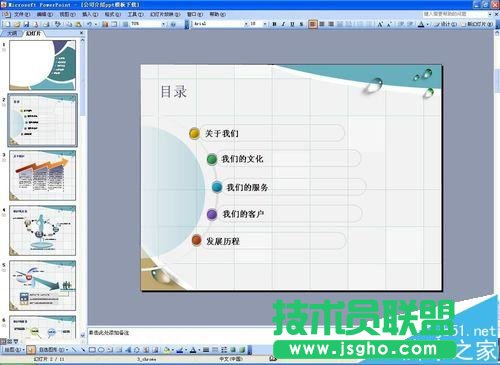This screenshot has height=365, width=500.
Task: Toggle Underline formatting
Action: (292, 24)
